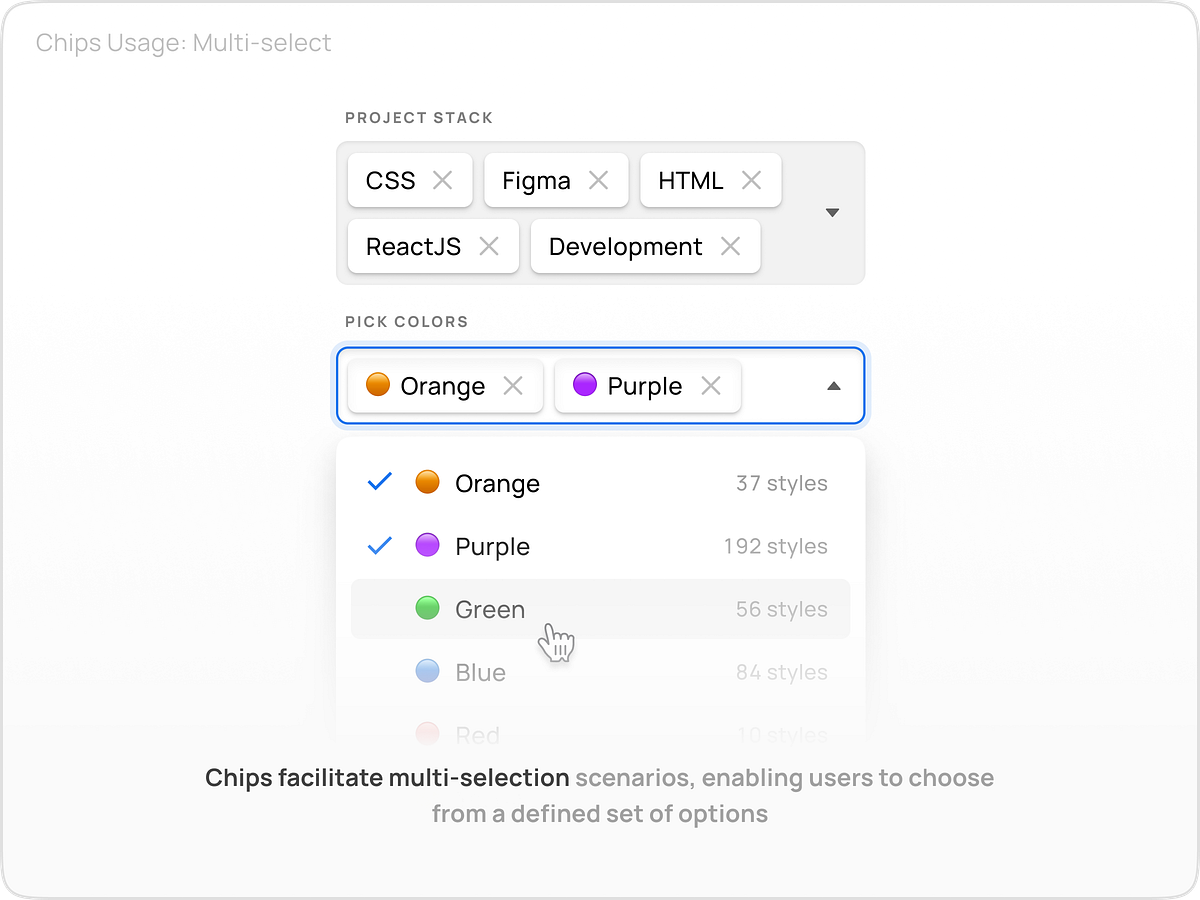
Task: Remove the ReactJS chip
Action: pos(490,246)
